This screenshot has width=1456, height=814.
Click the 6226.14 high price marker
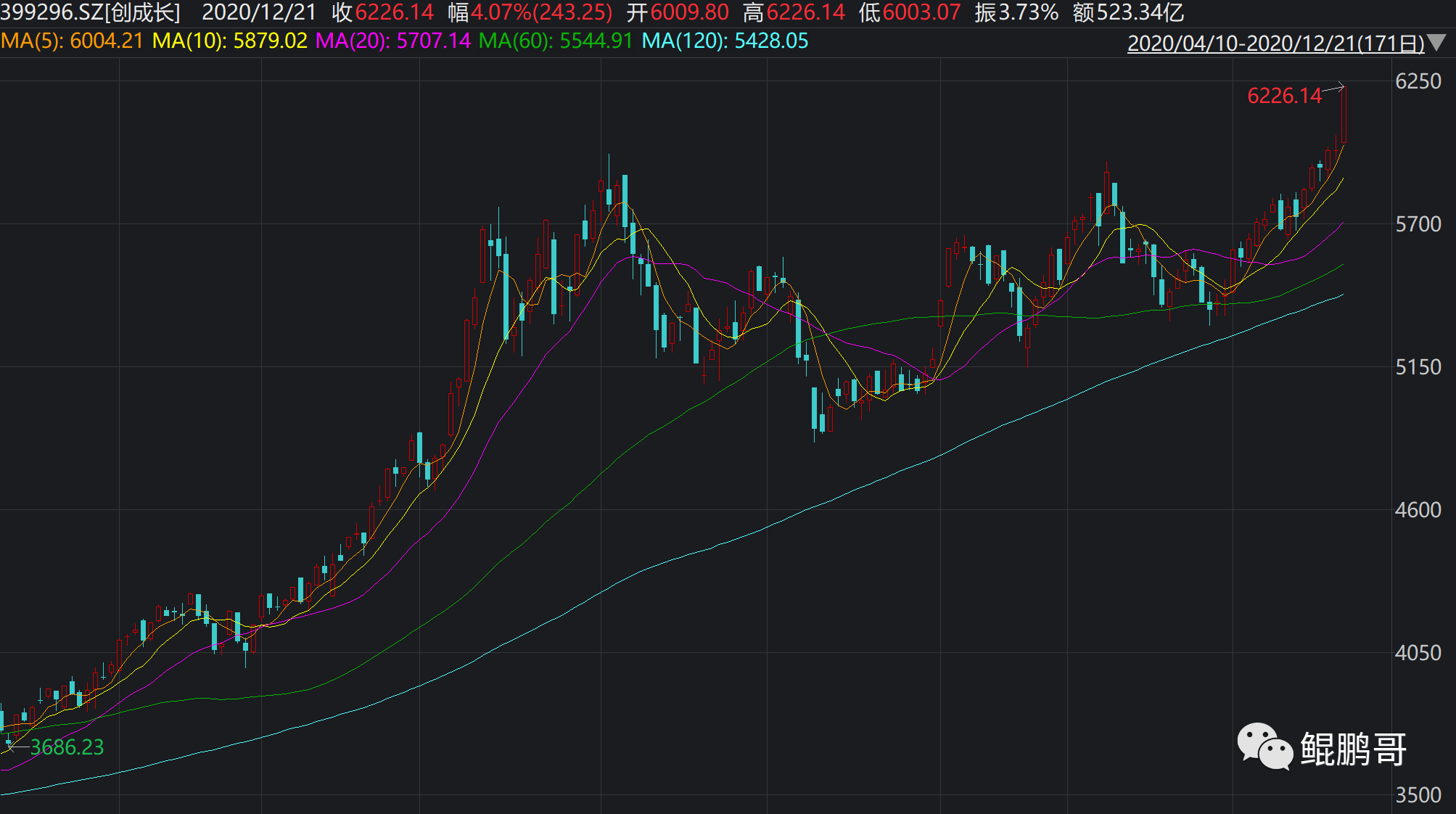1284,96
